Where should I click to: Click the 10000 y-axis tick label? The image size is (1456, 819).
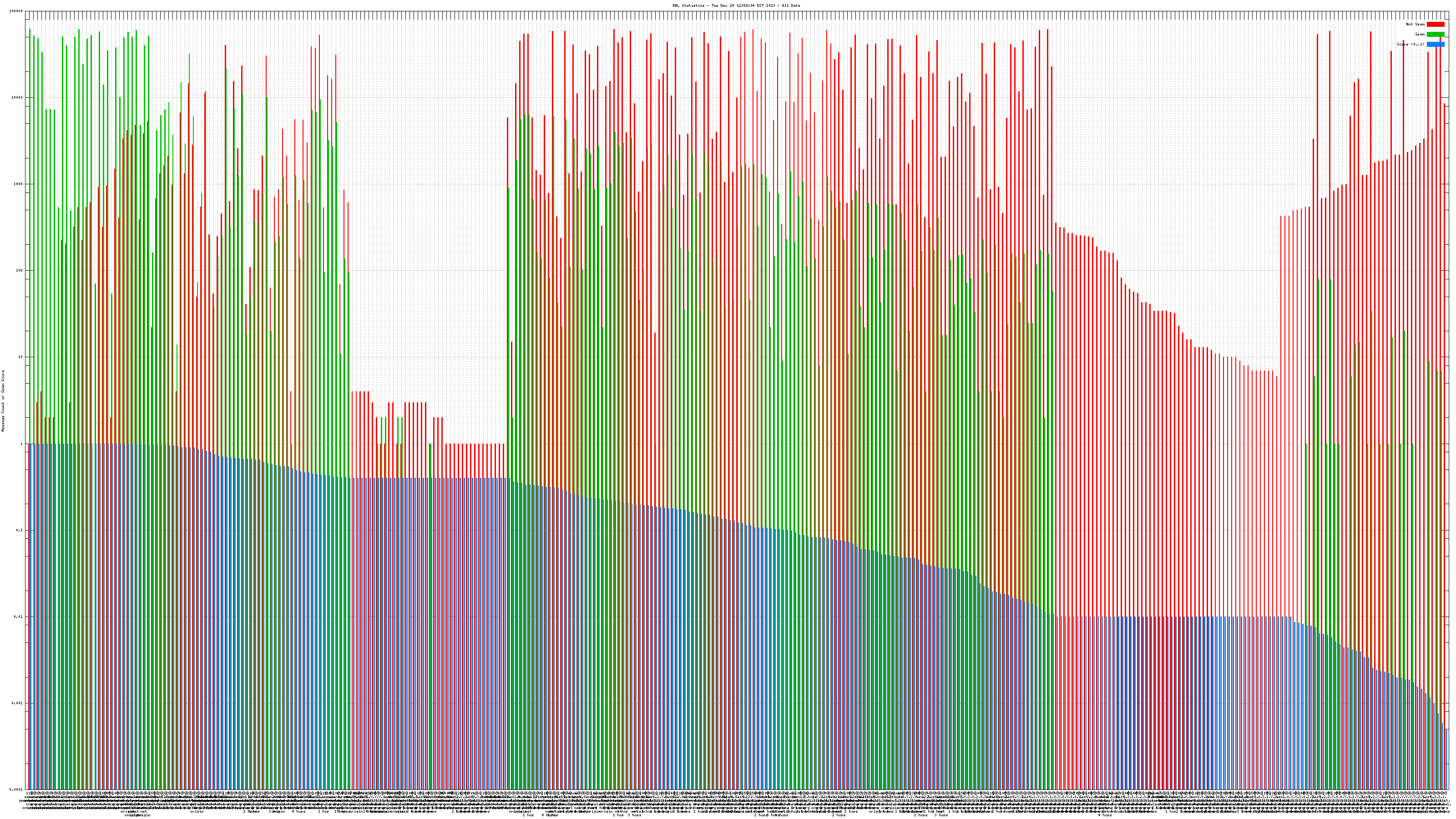[x=18, y=98]
